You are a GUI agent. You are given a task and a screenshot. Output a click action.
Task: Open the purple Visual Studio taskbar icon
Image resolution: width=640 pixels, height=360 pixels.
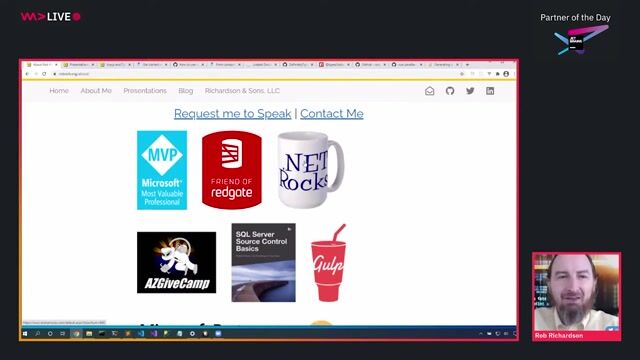pyautogui.click(x=153, y=333)
